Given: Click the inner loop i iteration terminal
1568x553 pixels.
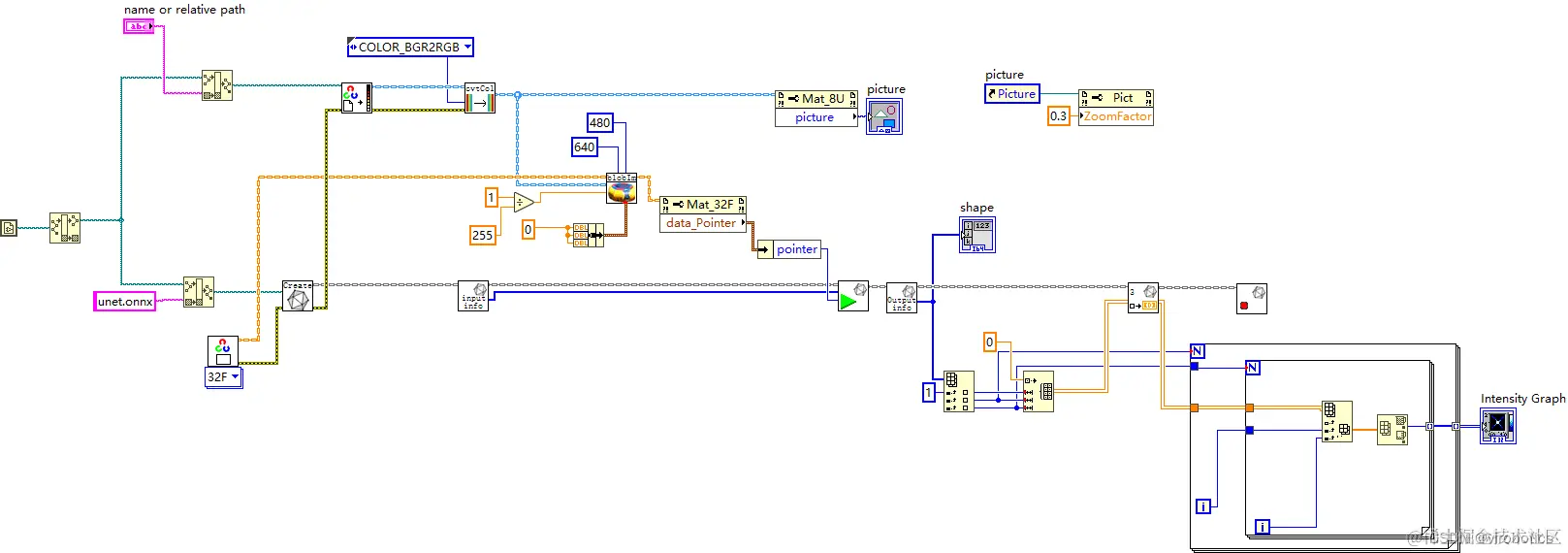Looking at the screenshot, I should coord(1263,527).
